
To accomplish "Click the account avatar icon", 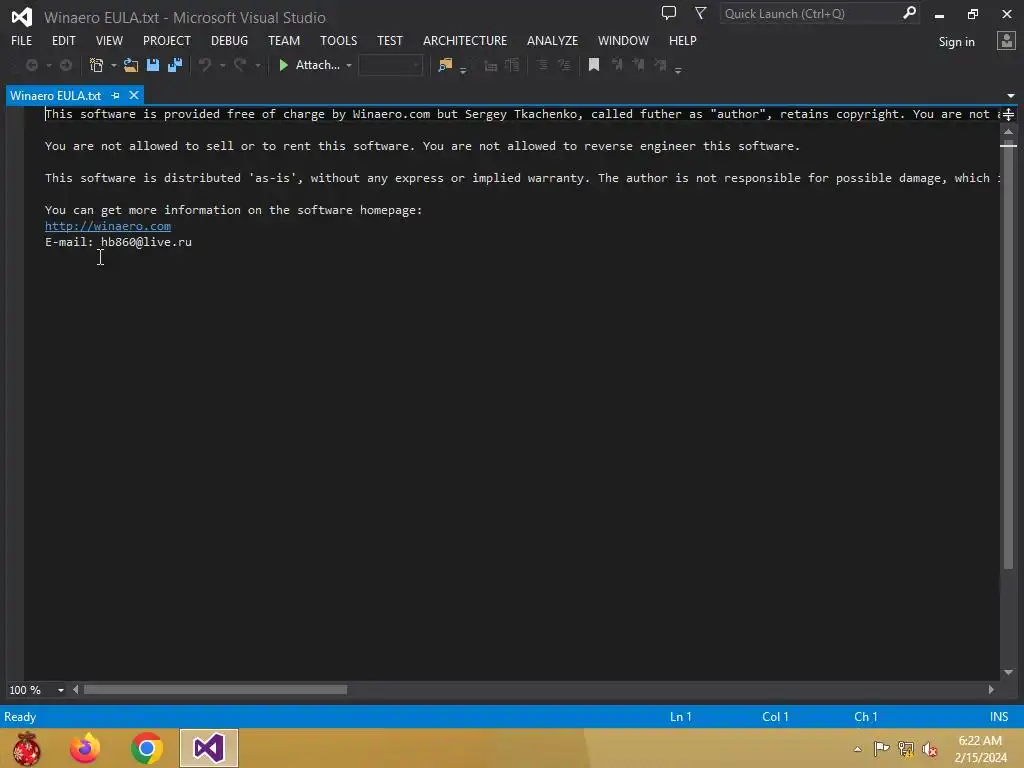I will pyautogui.click(x=1006, y=41).
